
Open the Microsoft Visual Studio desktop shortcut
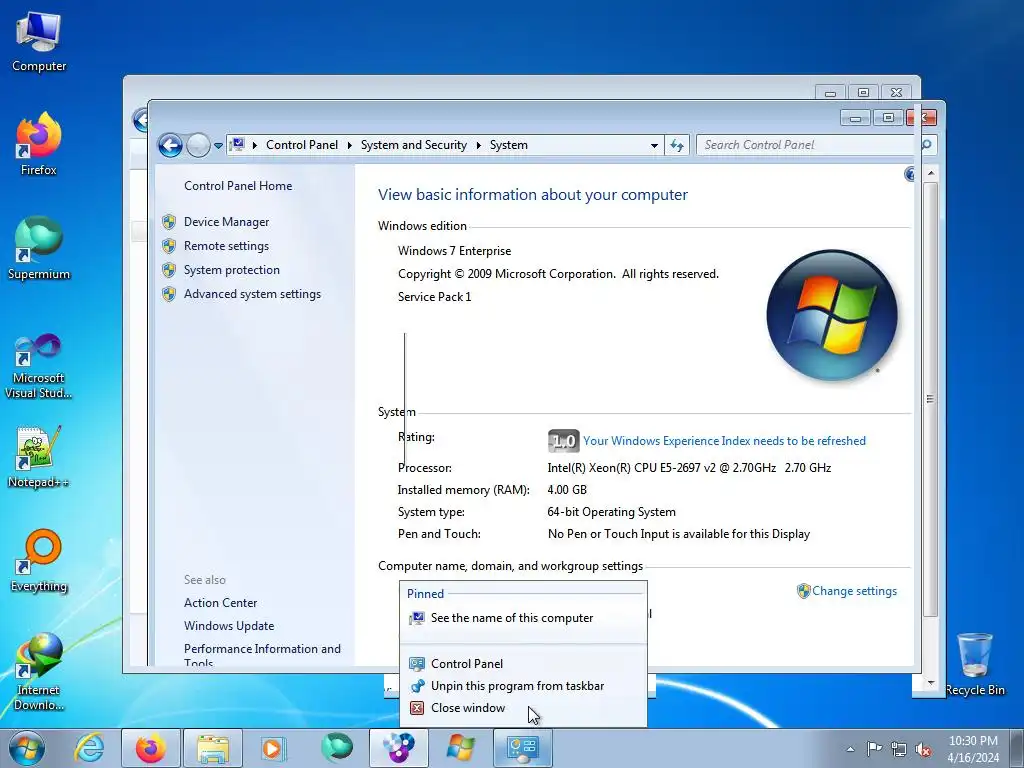pos(39,366)
